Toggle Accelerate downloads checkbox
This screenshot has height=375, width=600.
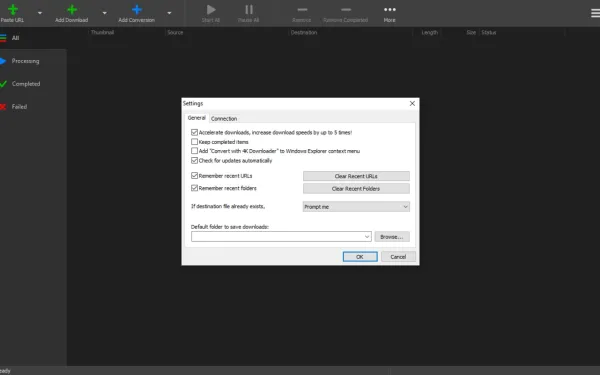(x=194, y=132)
